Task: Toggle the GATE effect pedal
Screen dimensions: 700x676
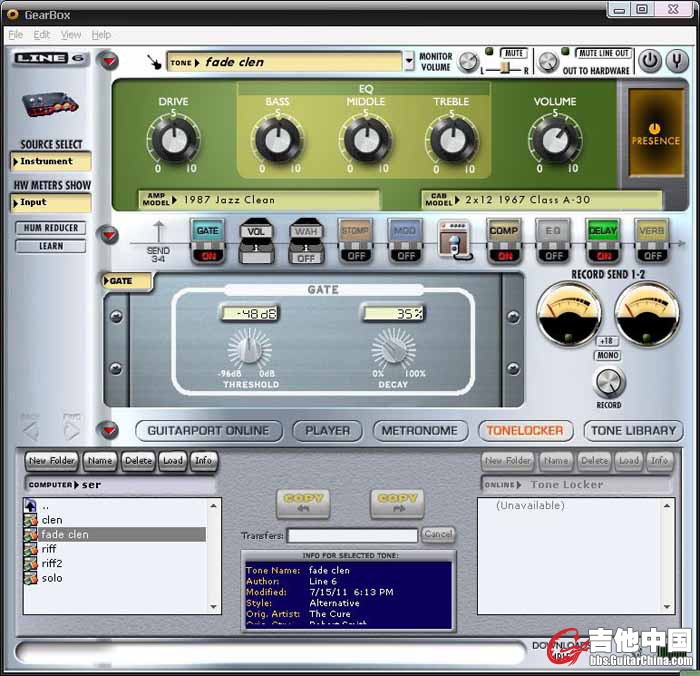Action: pyautogui.click(x=208, y=242)
